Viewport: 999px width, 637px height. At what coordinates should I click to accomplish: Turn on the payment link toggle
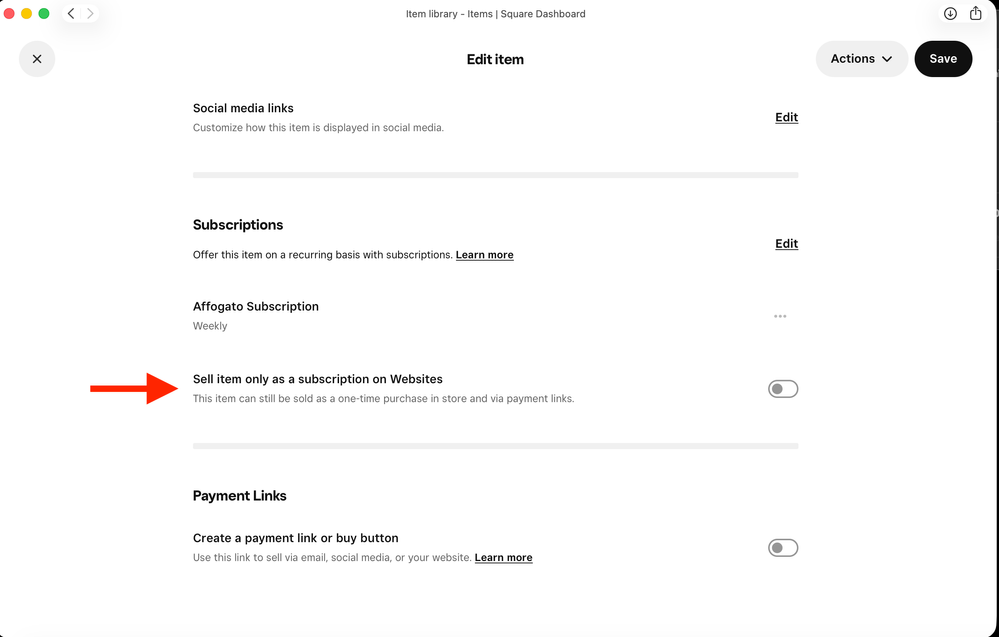[x=783, y=547]
